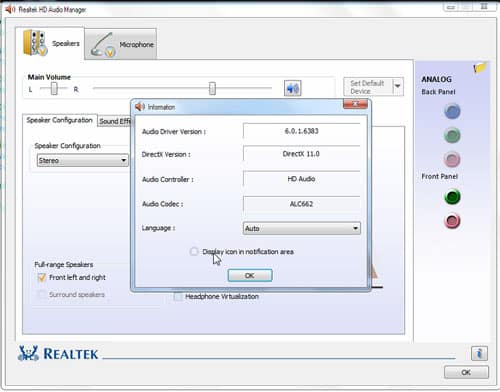
Task: Click the Speakers tab icon
Action: point(35,43)
